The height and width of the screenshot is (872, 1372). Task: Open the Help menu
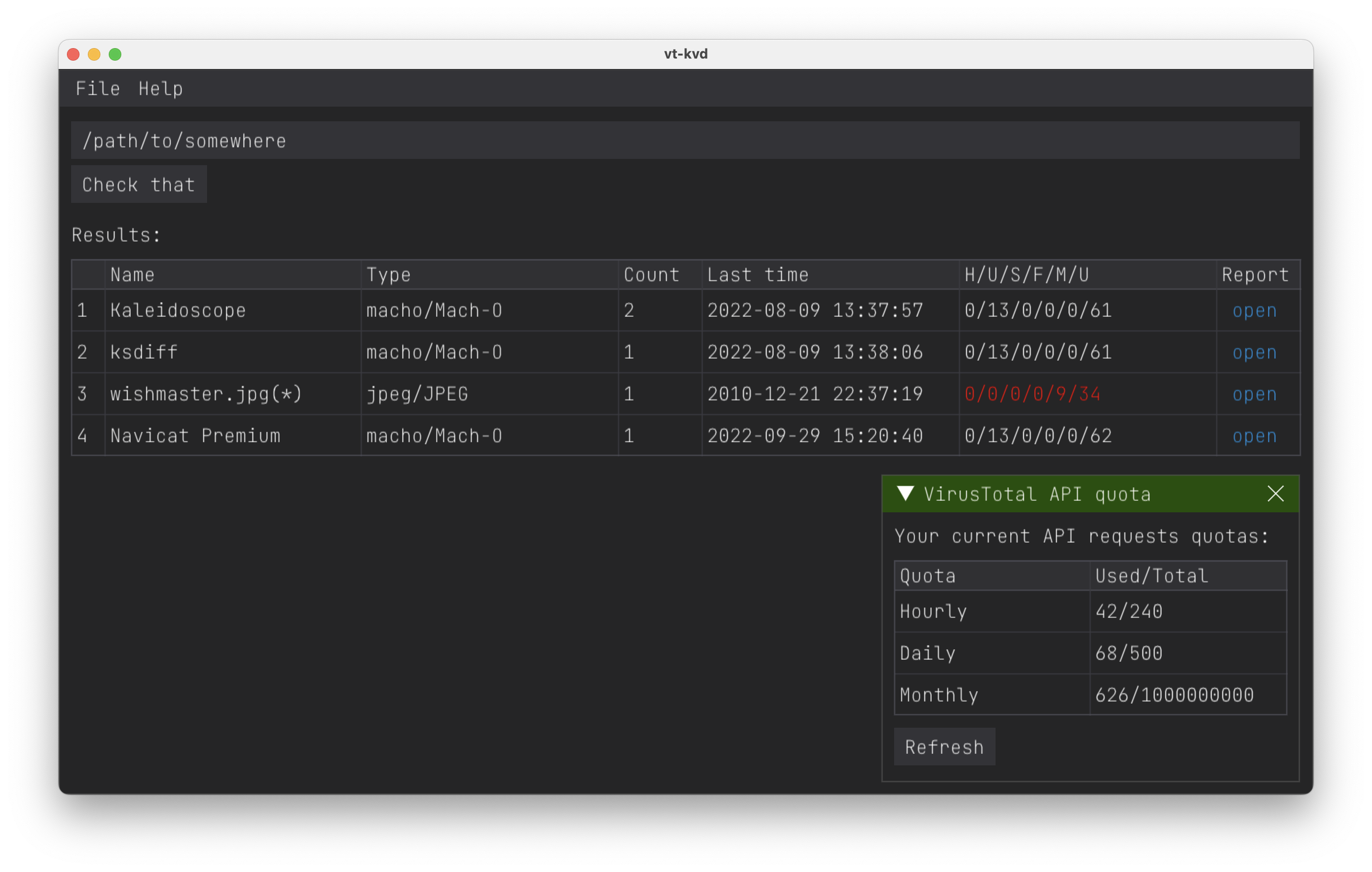(x=159, y=88)
